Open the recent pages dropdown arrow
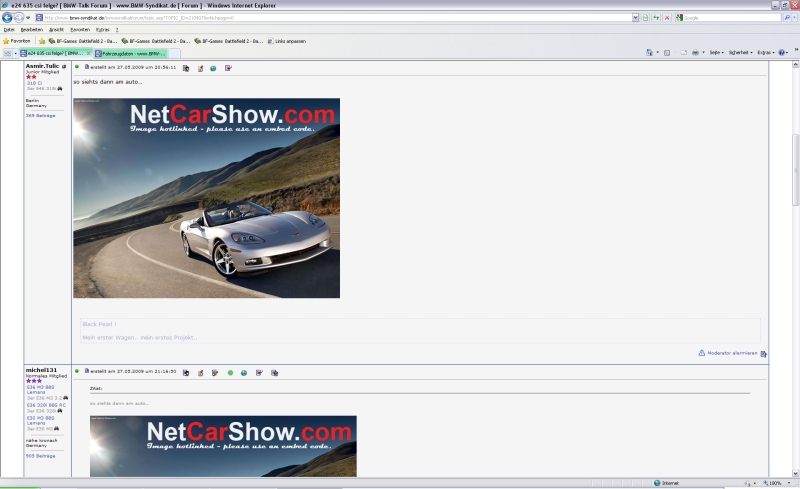 click(28, 17)
